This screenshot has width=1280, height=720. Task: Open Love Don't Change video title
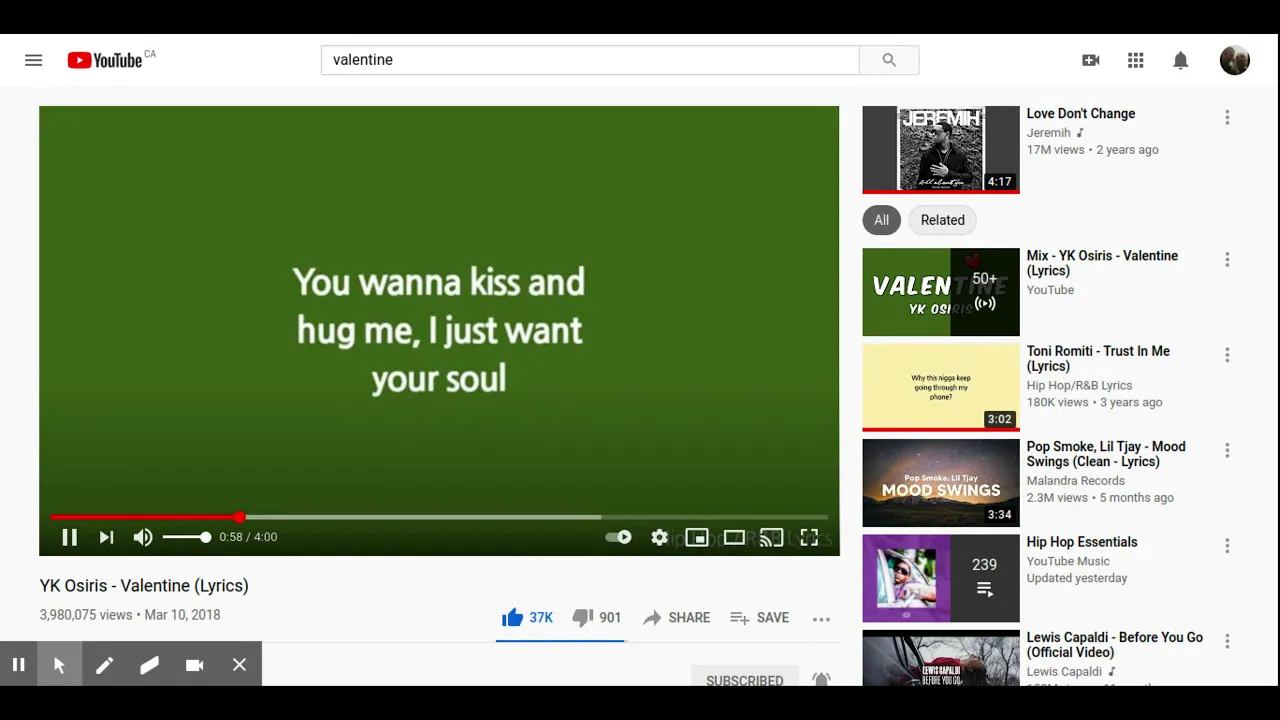(1081, 114)
